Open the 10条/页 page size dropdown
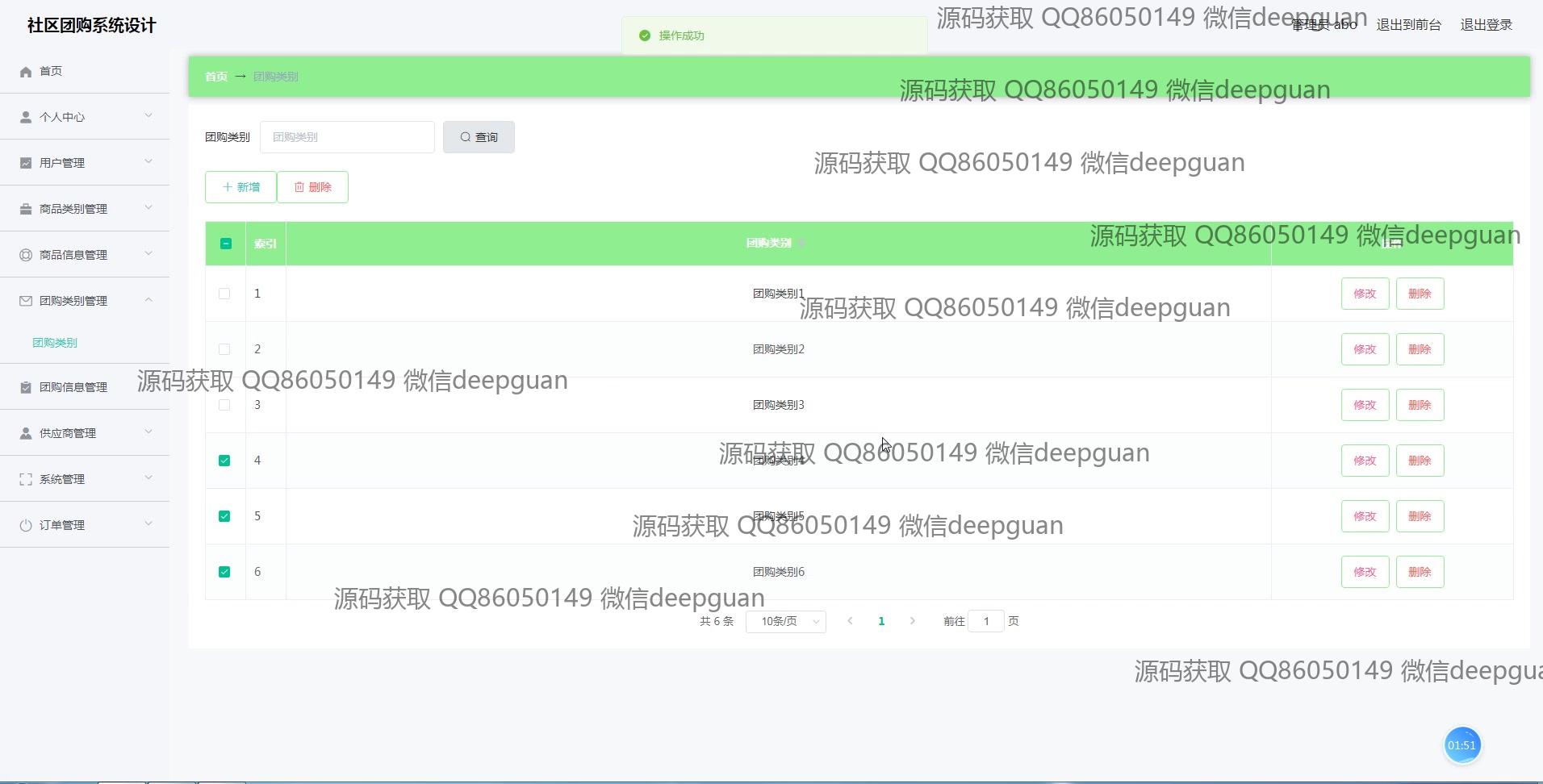The image size is (1543, 784). (x=785, y=621)
